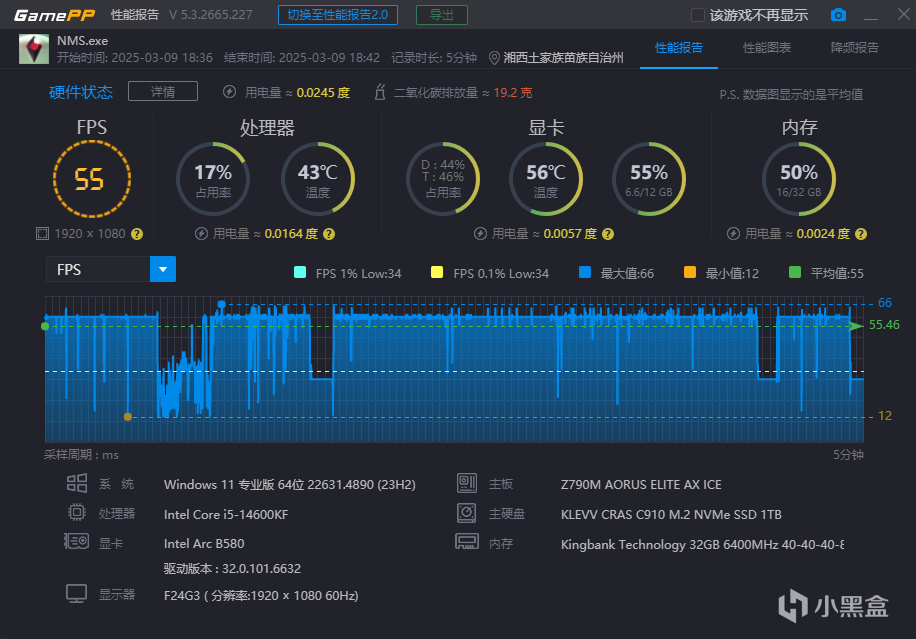
Task: Click the 19.2 克 emission value
Action: pos(513,93)
